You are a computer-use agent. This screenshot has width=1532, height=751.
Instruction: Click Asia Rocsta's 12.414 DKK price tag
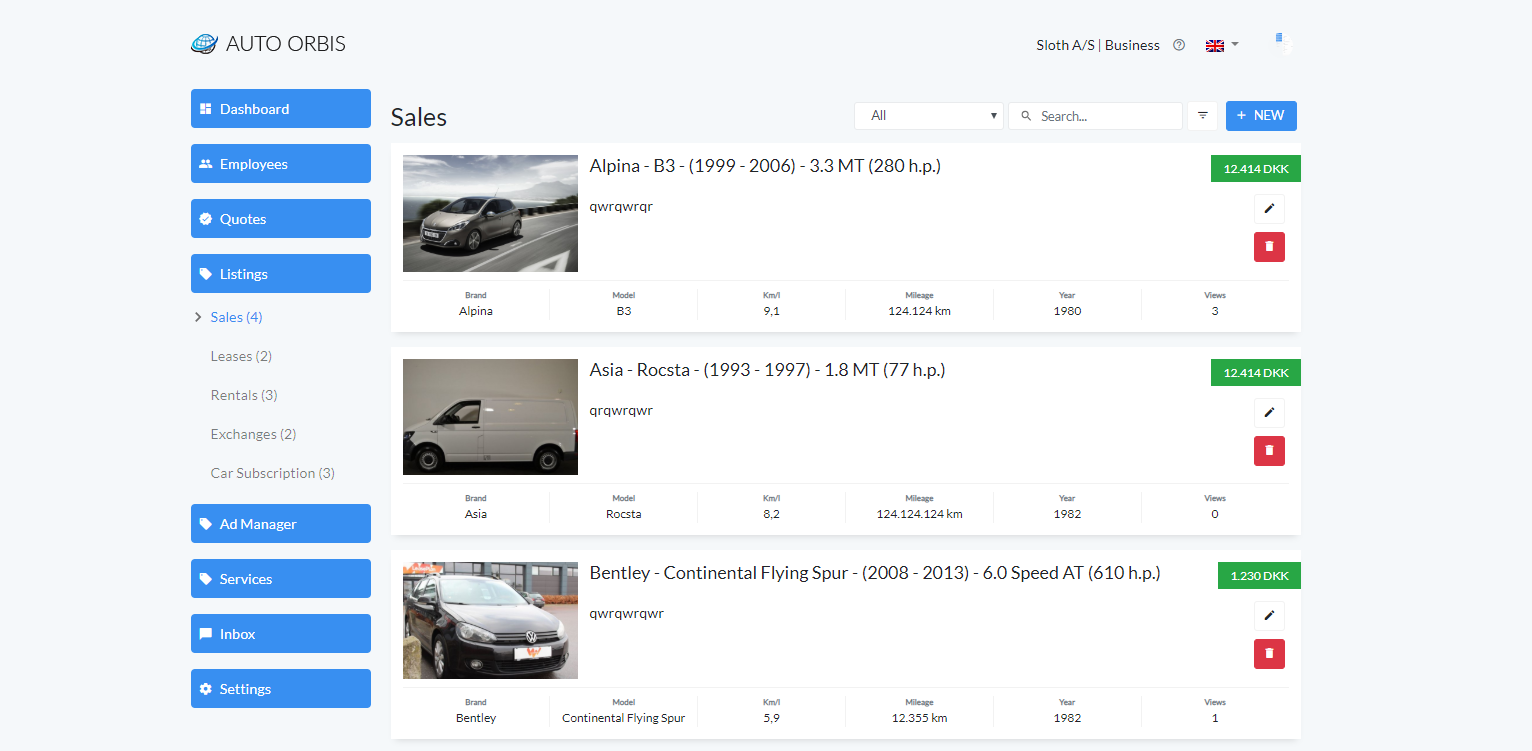[1256, 373]
